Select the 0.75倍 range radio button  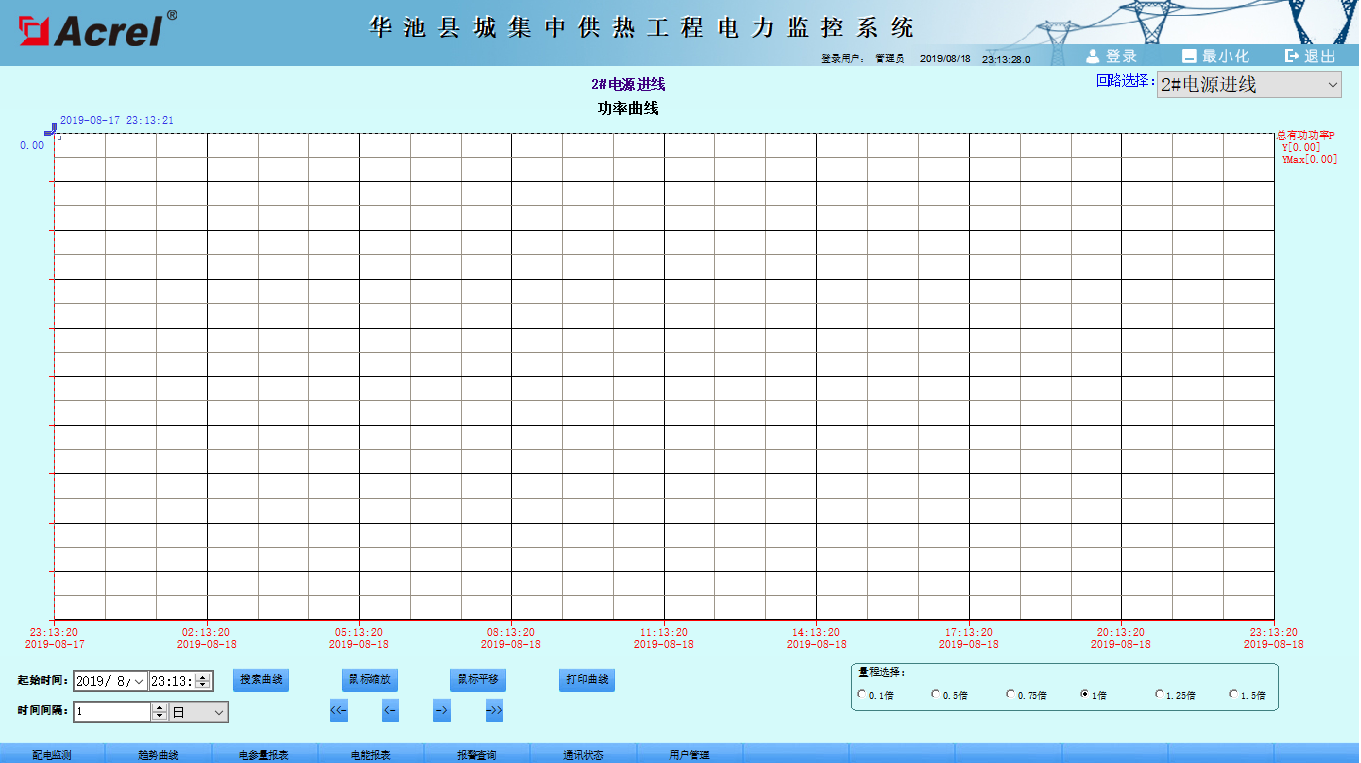coord(1011,694)
